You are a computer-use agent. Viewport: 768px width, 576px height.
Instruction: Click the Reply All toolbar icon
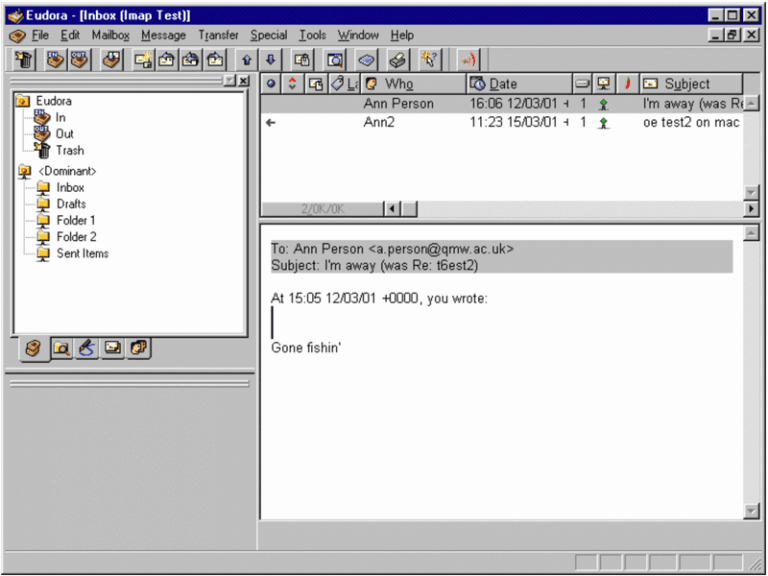pos(191,60)
